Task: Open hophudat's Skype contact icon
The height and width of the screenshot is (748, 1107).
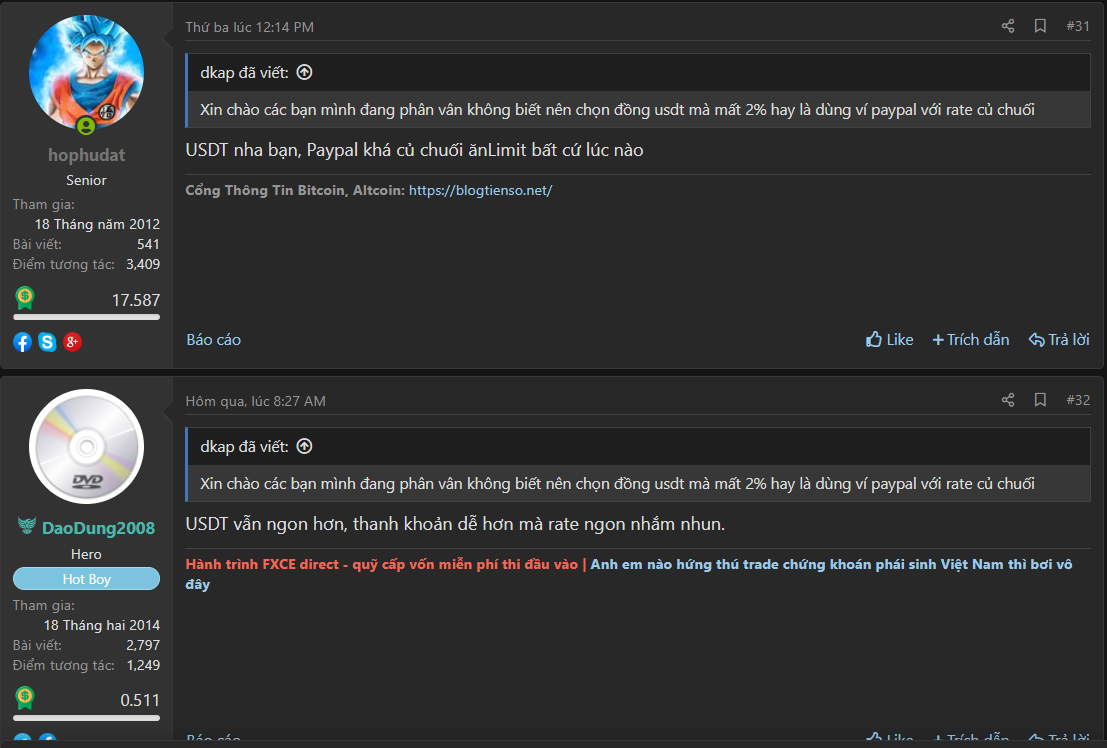Action: pyautogui.click(x=47, y=342)
